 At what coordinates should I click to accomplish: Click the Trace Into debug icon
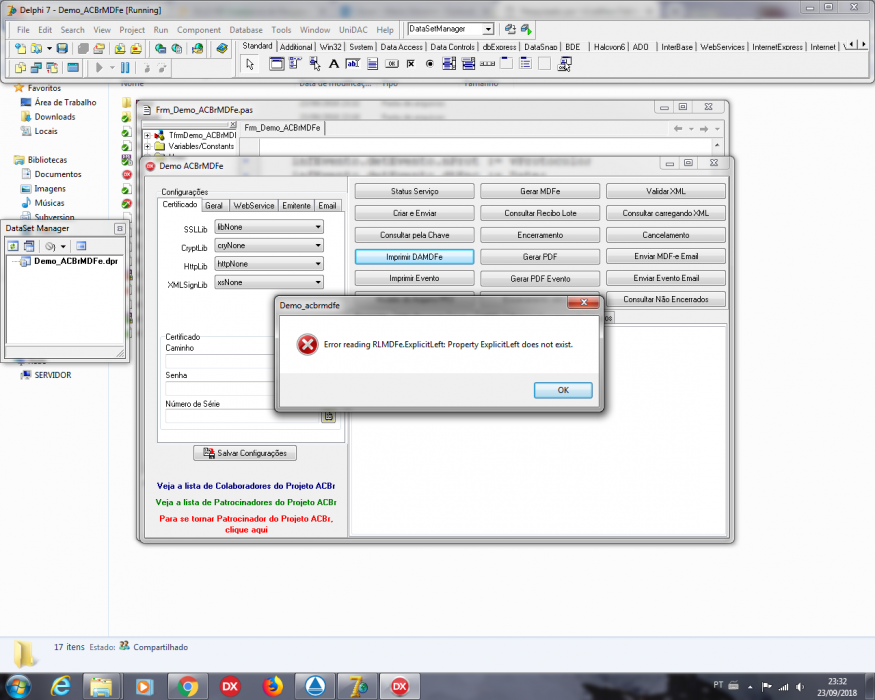click(x=147, y=68)
